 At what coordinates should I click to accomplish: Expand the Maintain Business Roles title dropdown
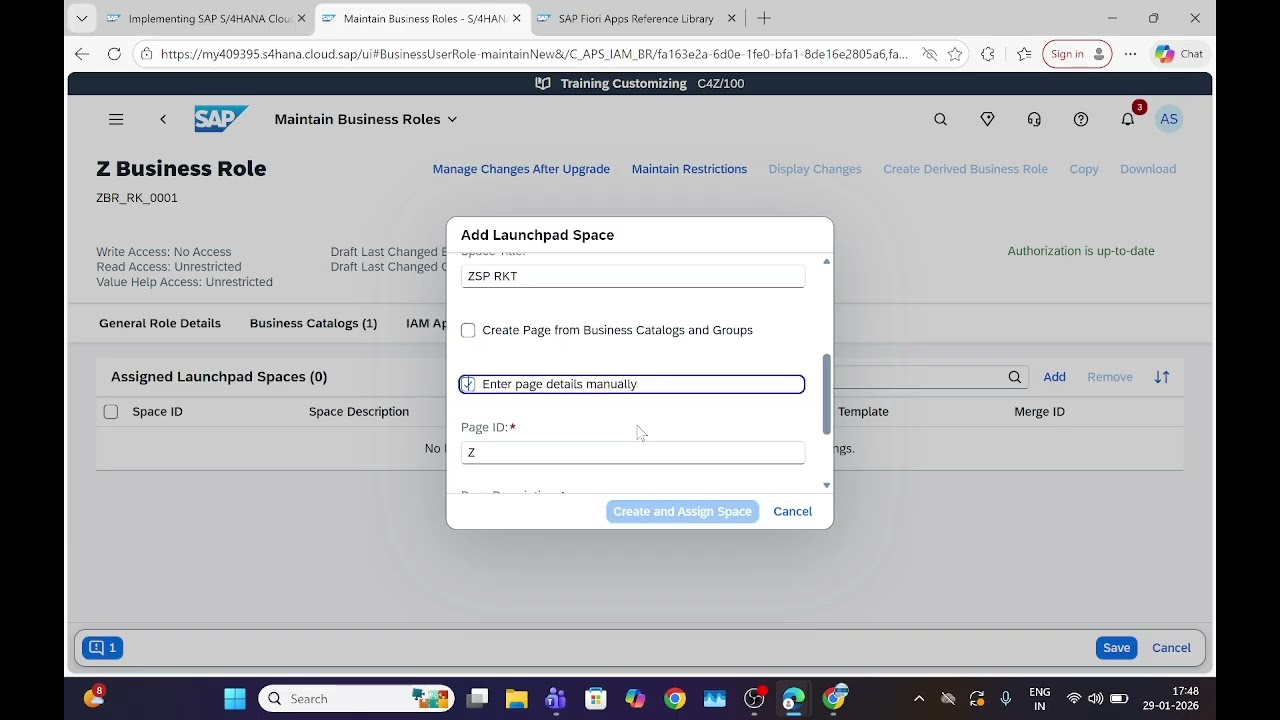point(452,119)
